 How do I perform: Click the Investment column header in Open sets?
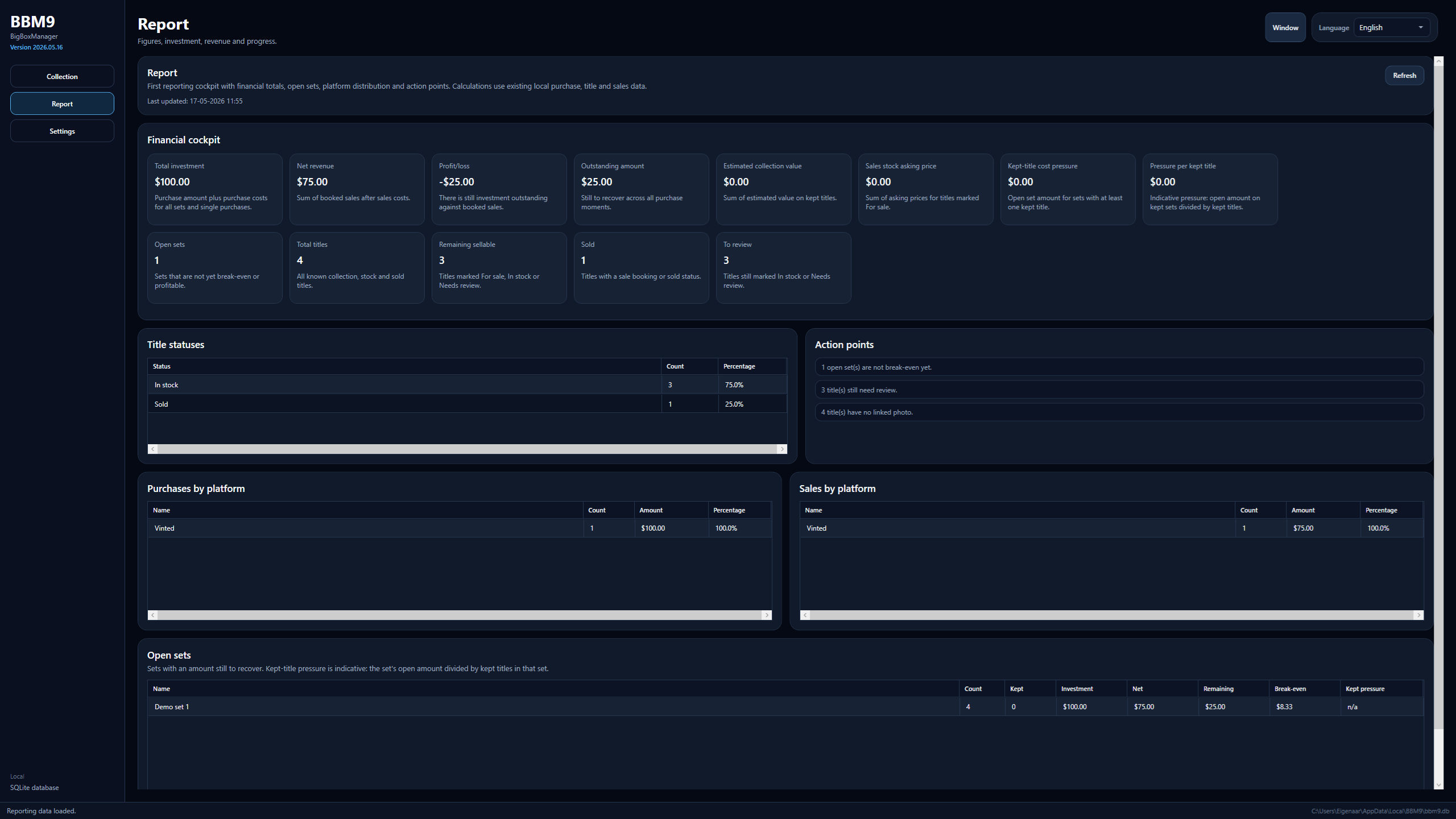pos(1091,689)
